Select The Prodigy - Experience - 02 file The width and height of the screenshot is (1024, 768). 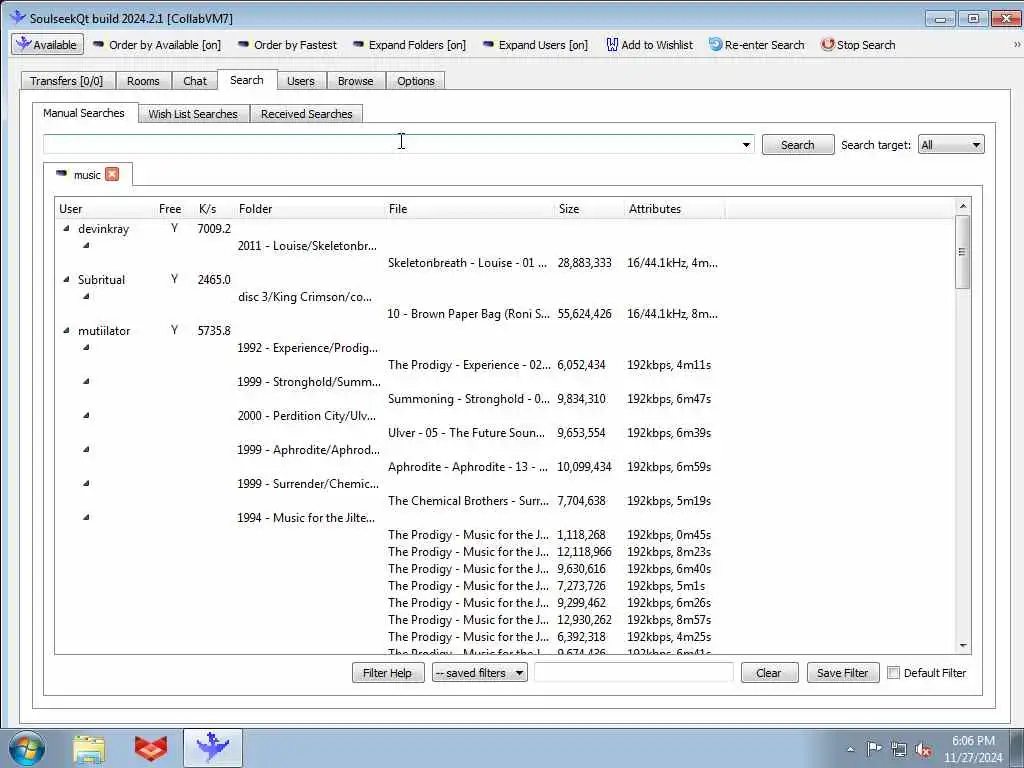(469, 364)
